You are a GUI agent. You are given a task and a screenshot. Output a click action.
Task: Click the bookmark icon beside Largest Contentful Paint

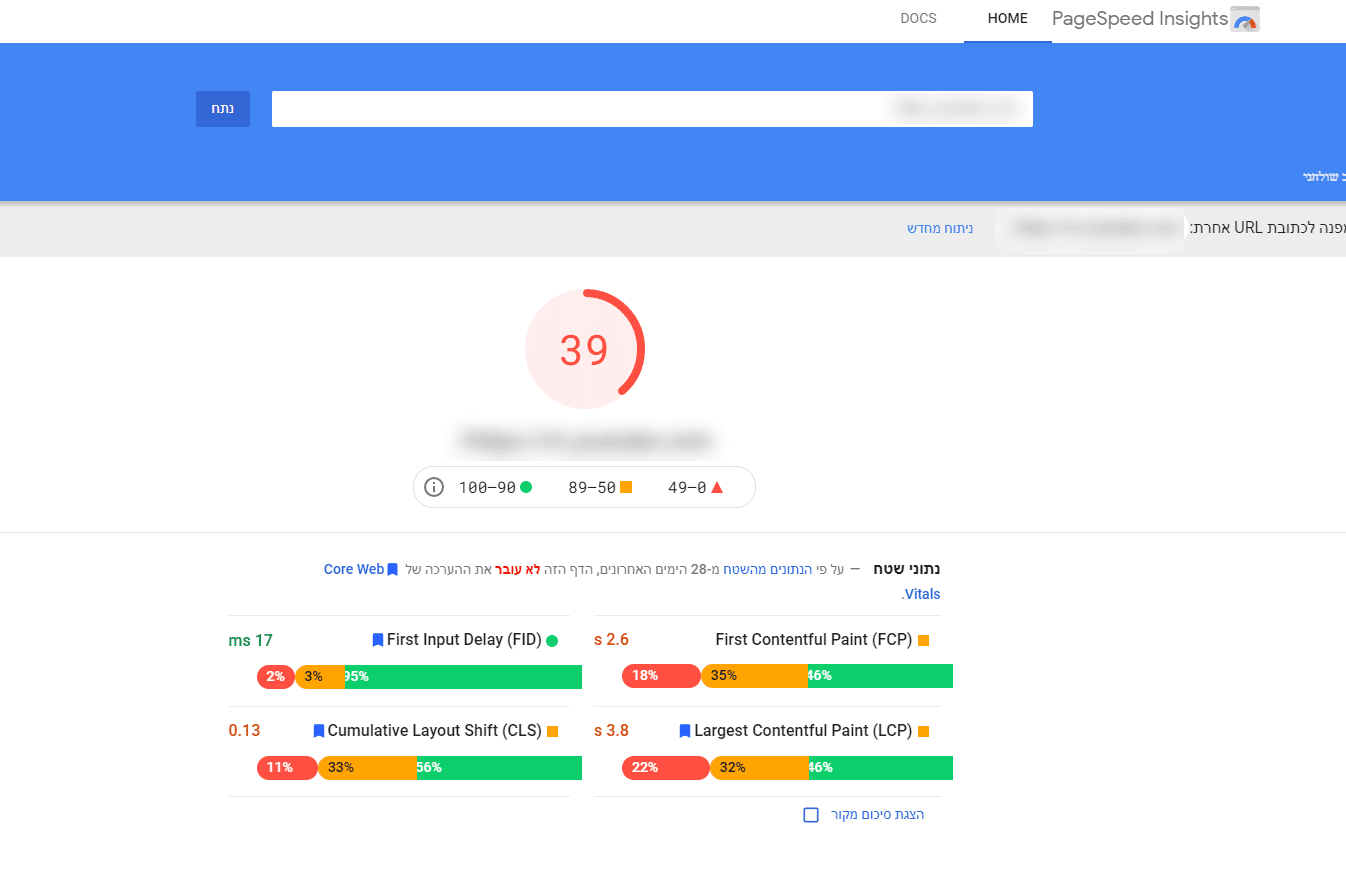click(x=685, y=731)
